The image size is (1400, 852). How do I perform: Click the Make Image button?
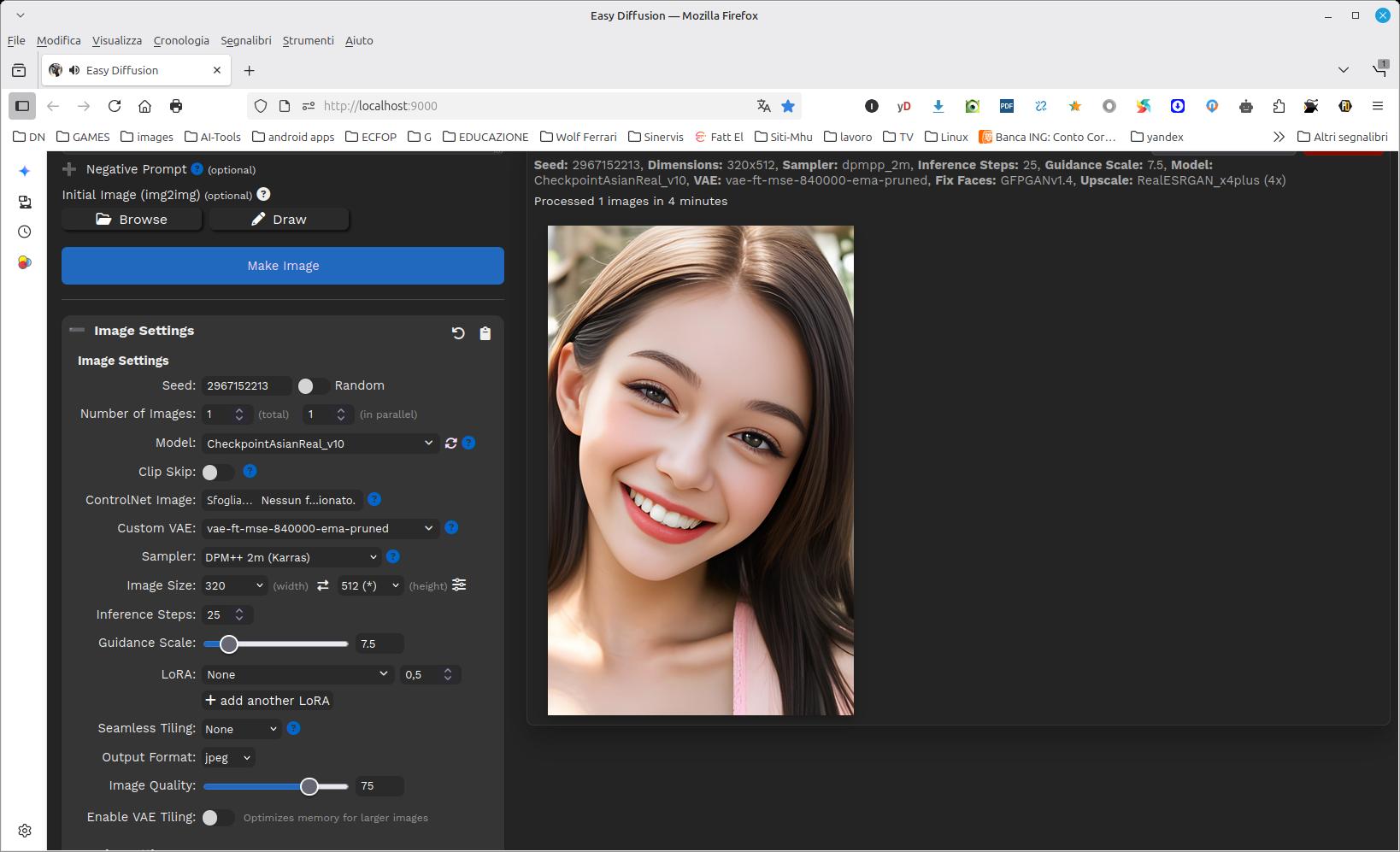(283, 266)
